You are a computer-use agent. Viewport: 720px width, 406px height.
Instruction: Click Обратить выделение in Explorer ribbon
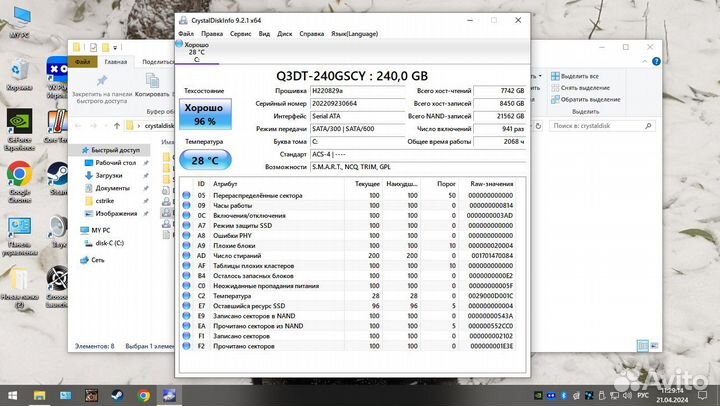pos(585,99)
